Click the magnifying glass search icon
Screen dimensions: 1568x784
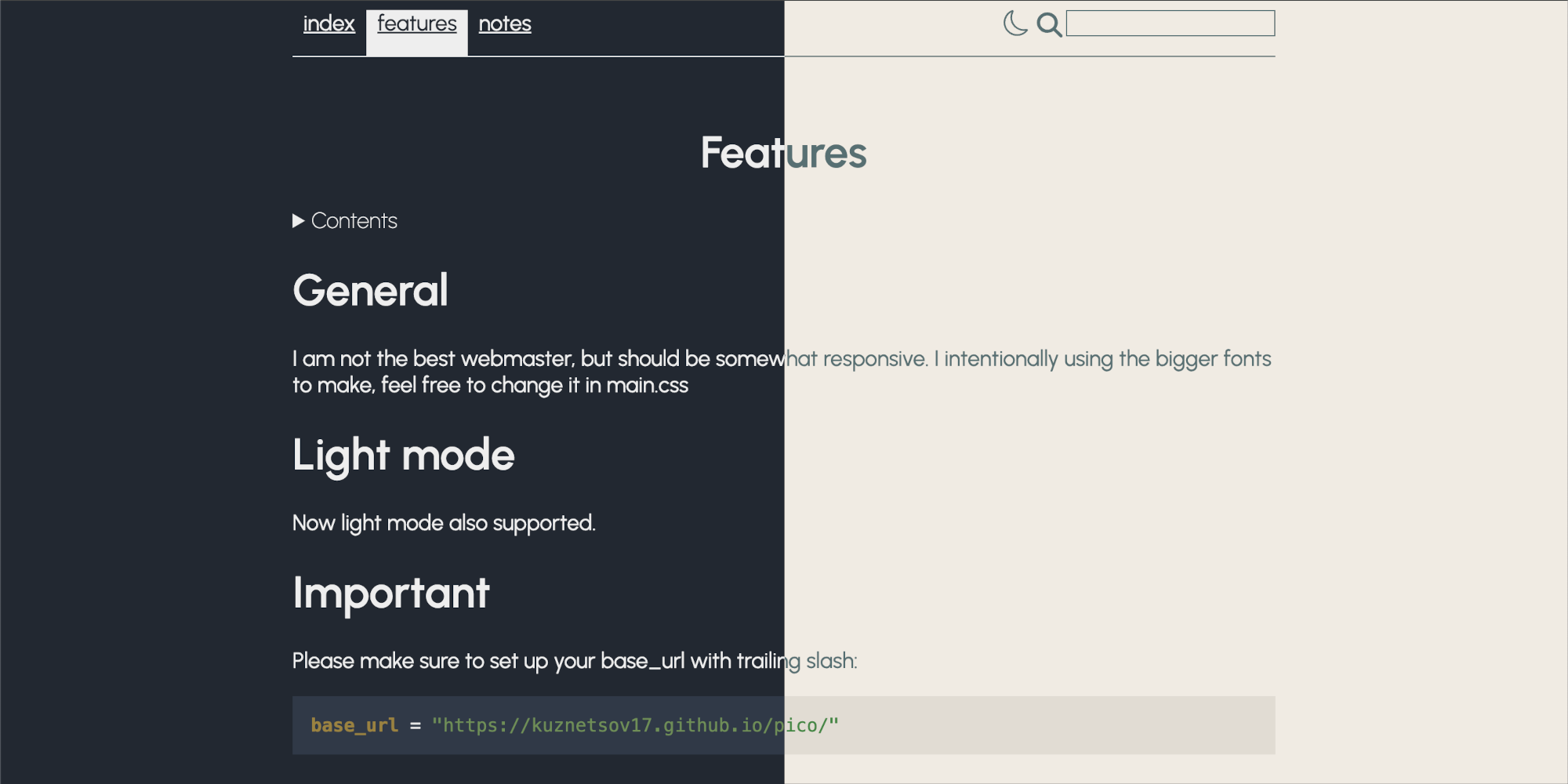[1050, 24]
